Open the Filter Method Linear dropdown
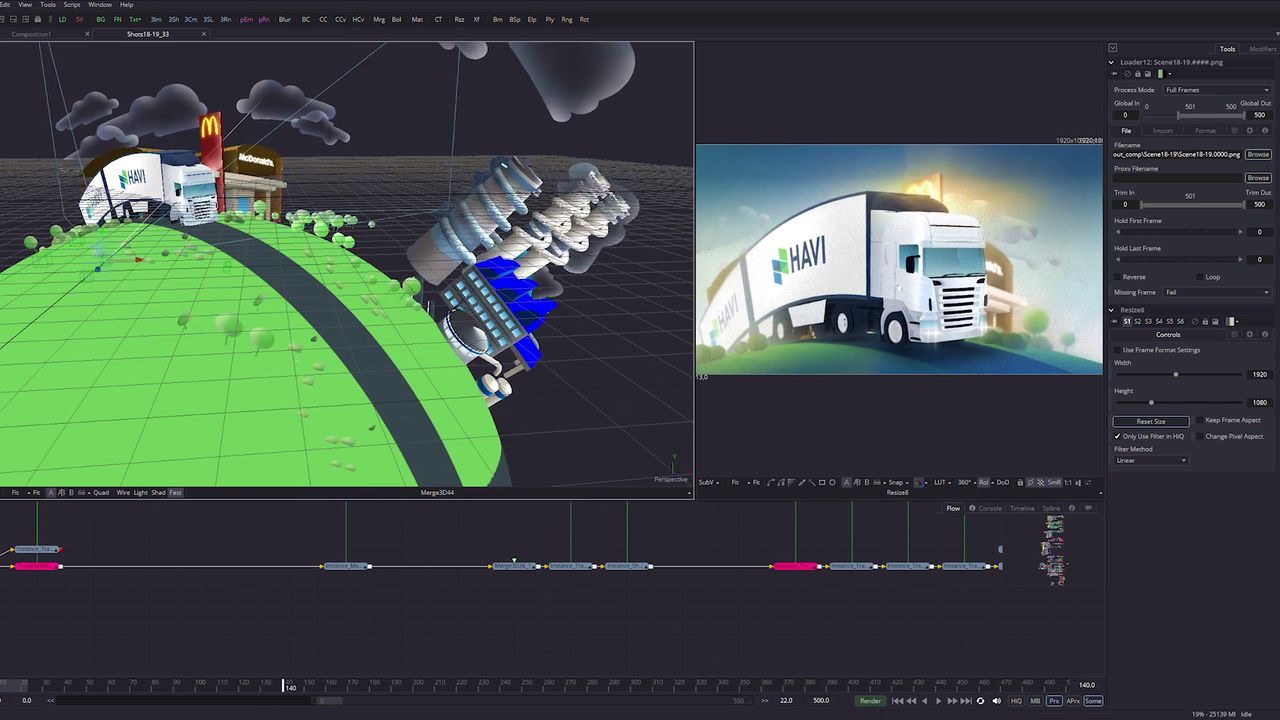This screenshot has height=720, width=1280. (1151, 461)
